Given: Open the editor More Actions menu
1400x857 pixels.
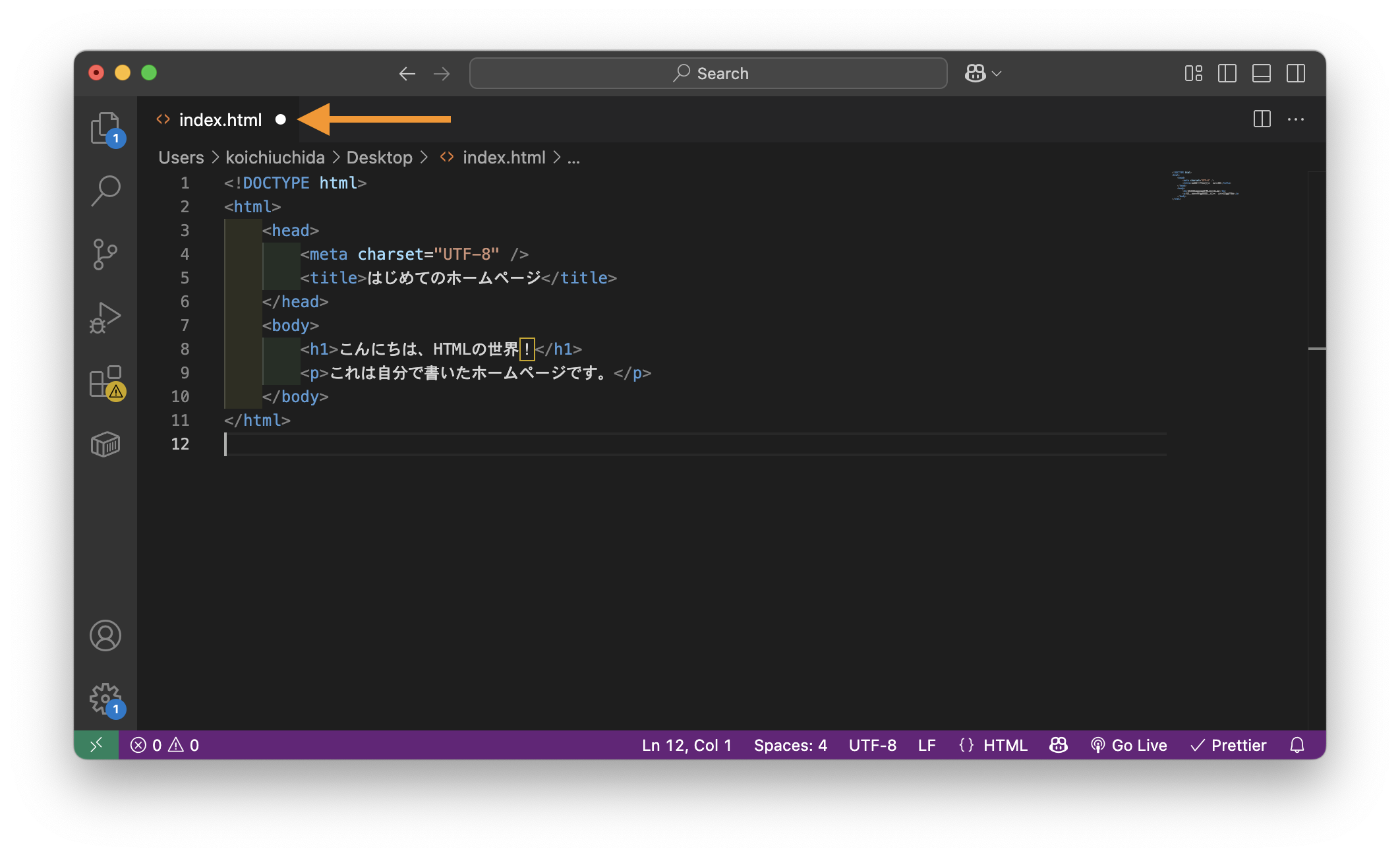Looking at the screenshot, I should [x=1296, y=119].
